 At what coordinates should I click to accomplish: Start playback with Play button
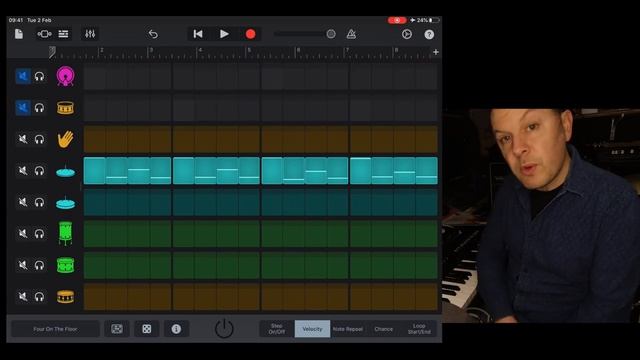pyautogui.click(x=224, y=34)
